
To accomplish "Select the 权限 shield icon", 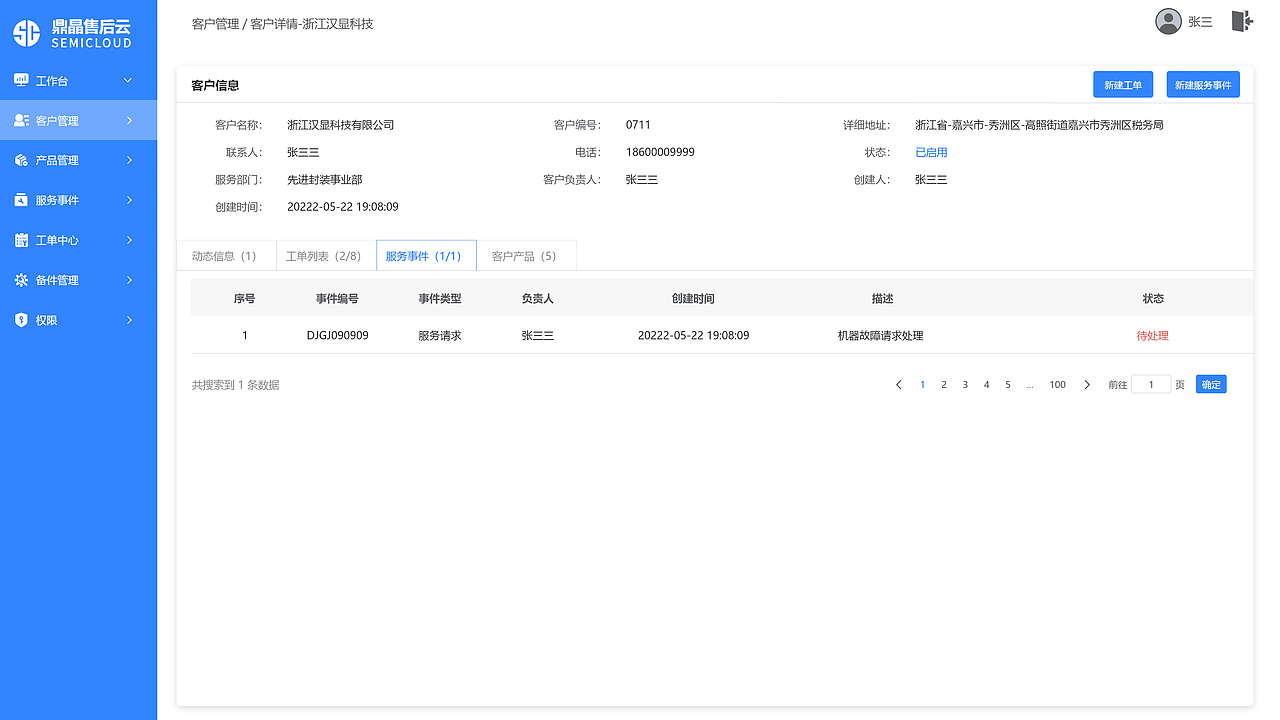I will pos(20,319).
